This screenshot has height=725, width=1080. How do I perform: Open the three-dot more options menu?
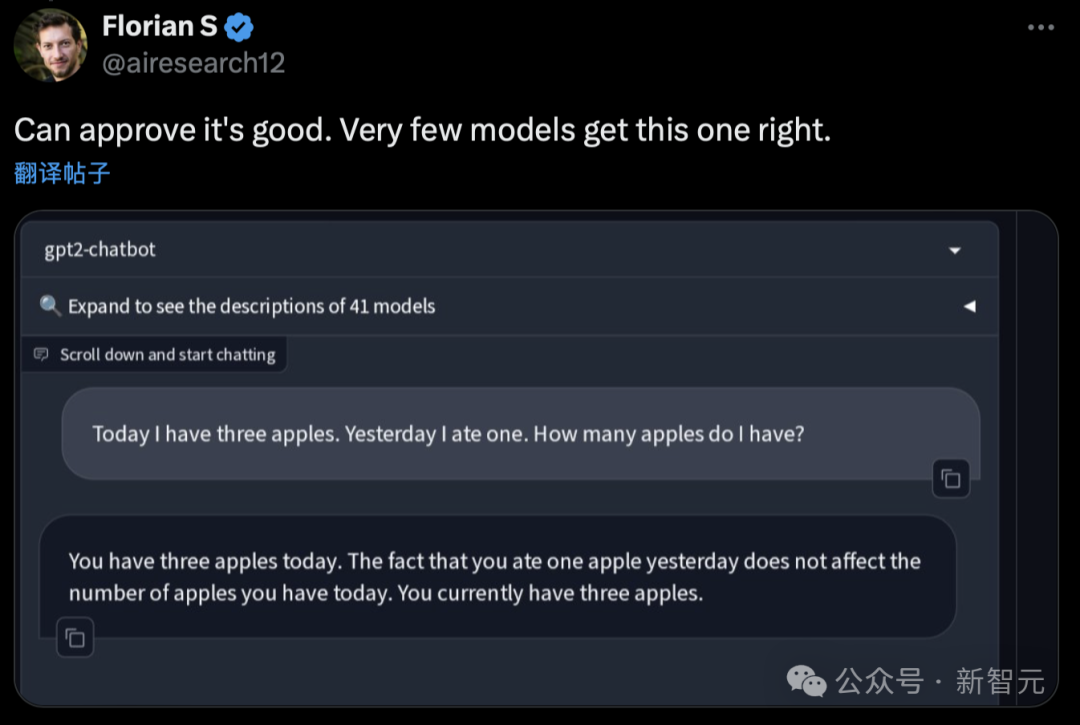(x=1041, y=27)
